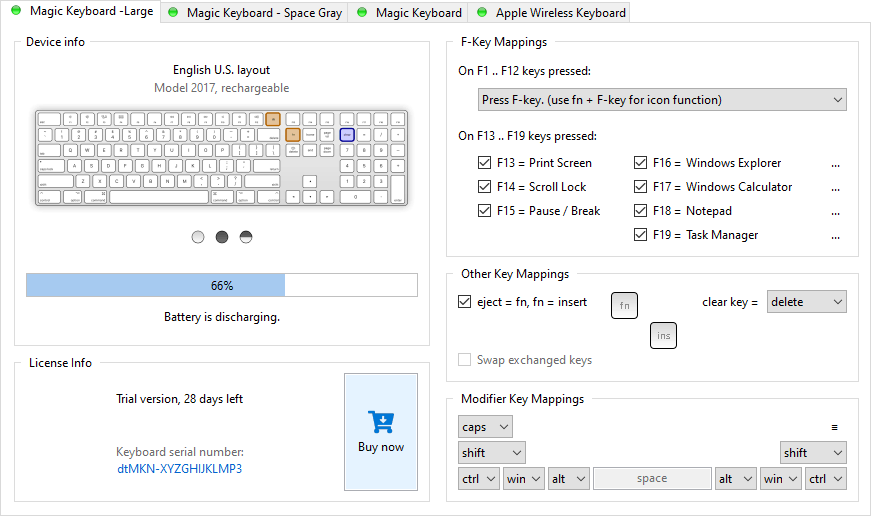The image size is (871, 516).
Task: Click the fn key icon
Action: (624, 305)
